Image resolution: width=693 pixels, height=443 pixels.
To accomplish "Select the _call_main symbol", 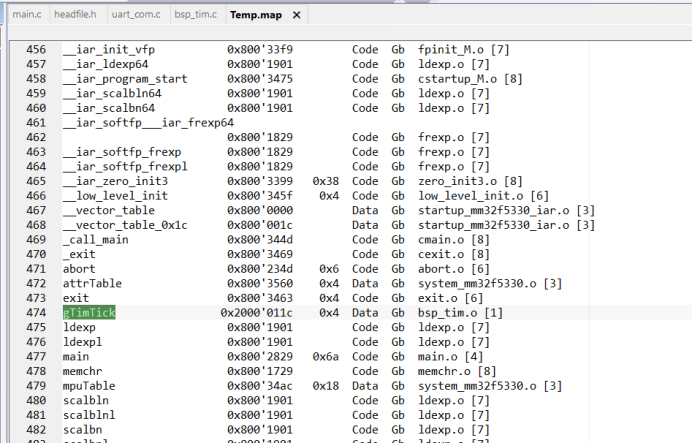I will pos(95,240).
